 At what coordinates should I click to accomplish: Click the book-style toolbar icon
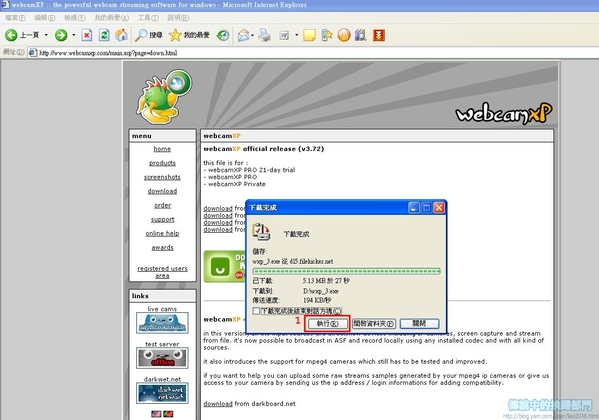coord(361,35)
